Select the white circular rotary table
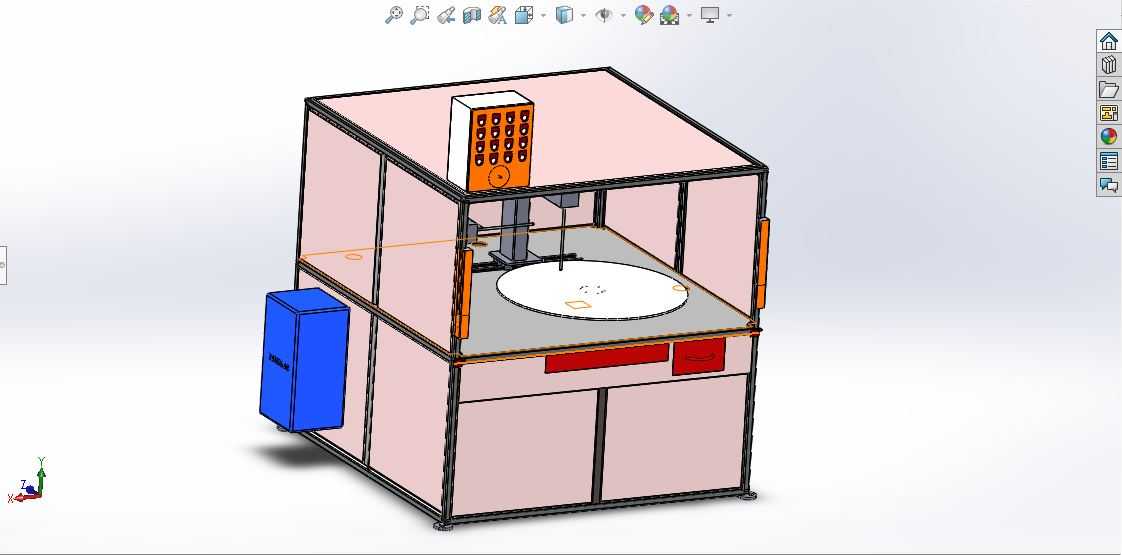Screen dimensions: 1122x555 tap(592, 290)
